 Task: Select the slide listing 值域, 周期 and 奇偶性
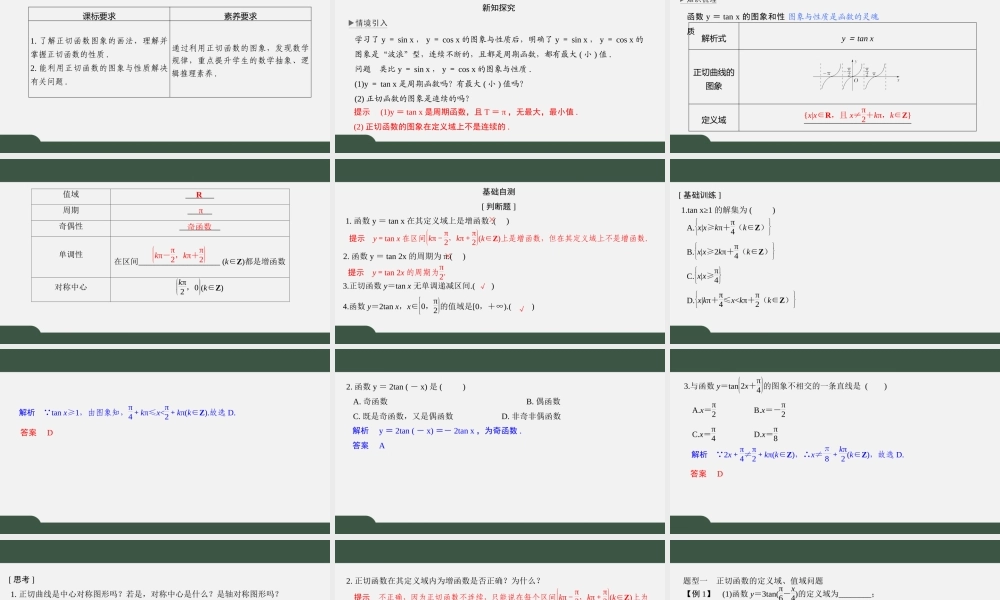(x=165, y=255)
